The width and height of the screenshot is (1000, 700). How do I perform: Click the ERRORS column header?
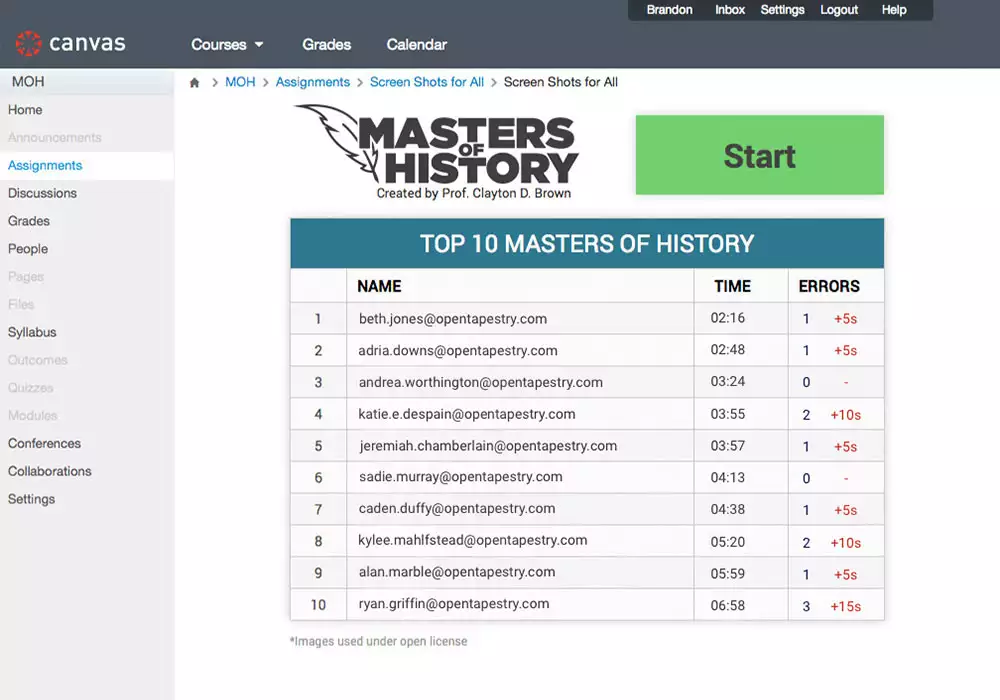(828, 286)
